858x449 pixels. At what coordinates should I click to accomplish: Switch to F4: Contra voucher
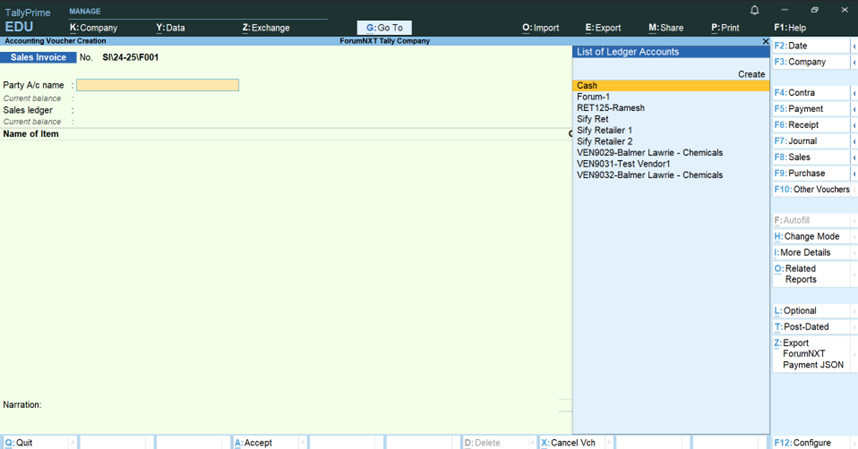click(811, 93)
